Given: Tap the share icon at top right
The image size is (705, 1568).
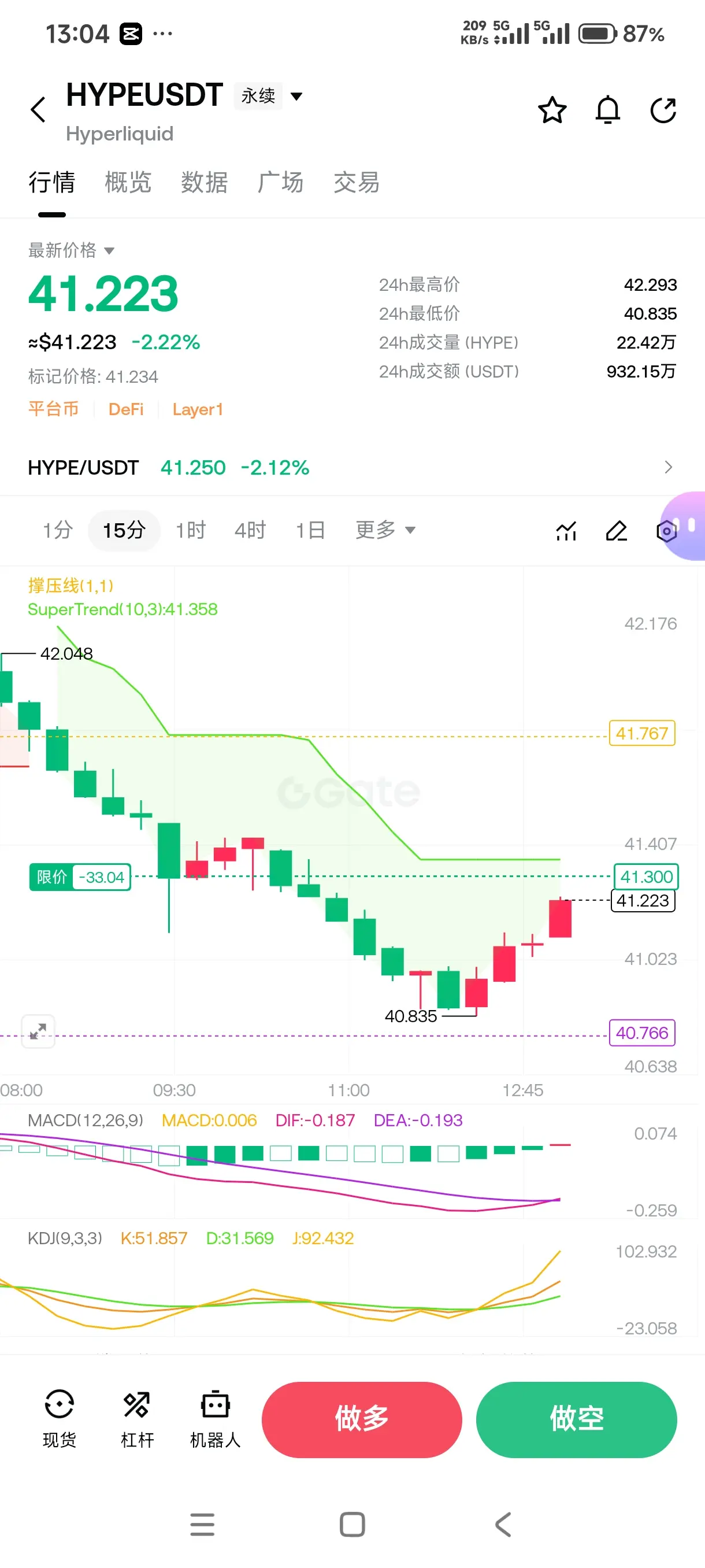Looking at the screenshot, I should [663, 110].
